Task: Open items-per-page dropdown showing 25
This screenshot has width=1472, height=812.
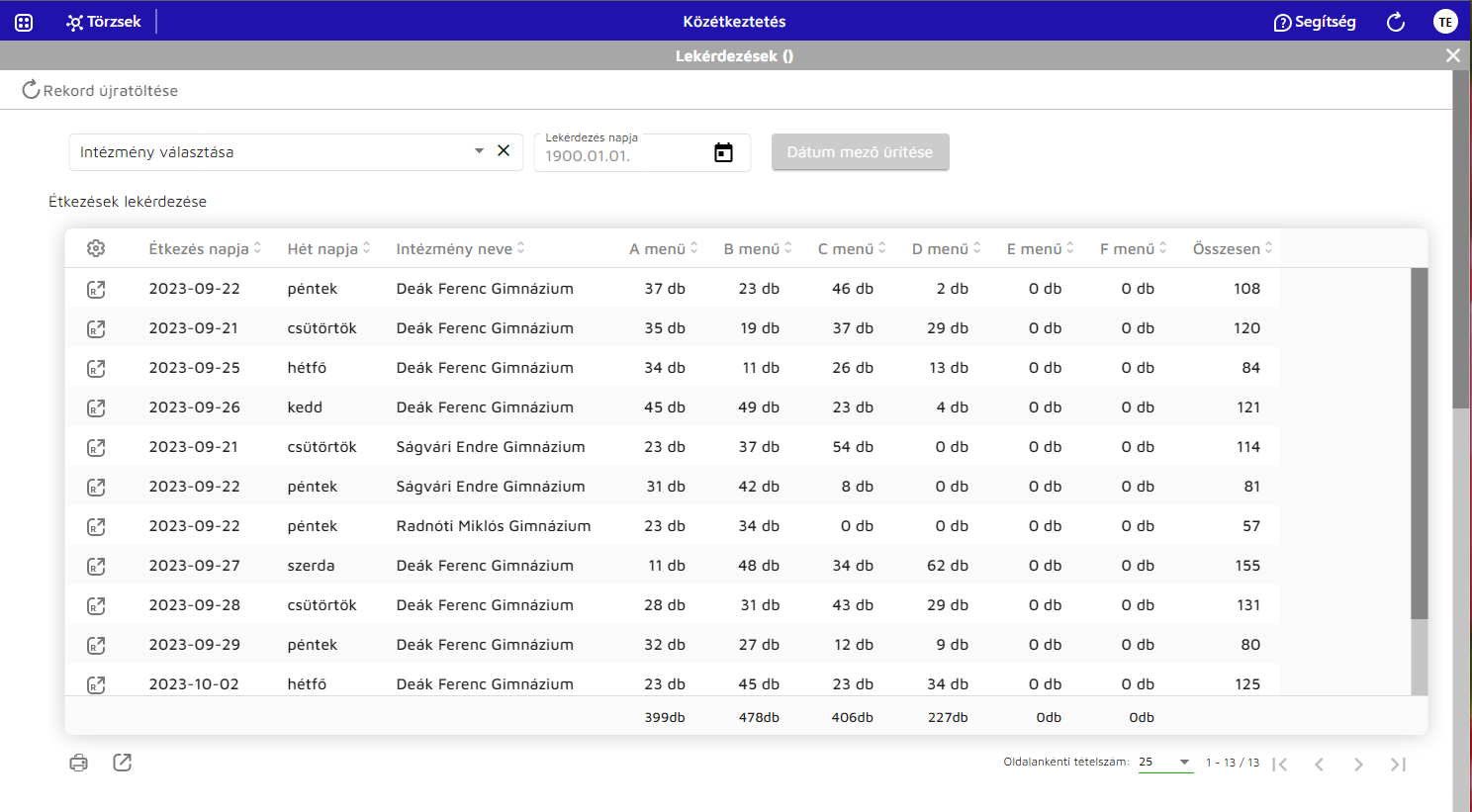Action: 1165,762
